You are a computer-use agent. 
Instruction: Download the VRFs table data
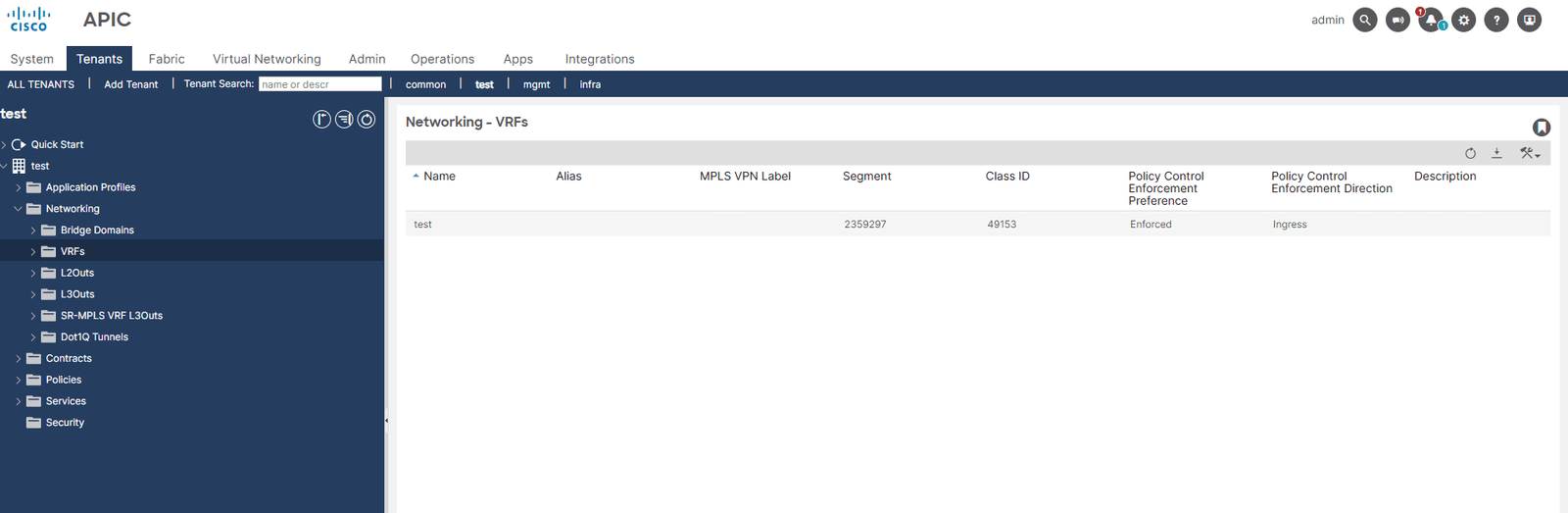point(1496,153)
